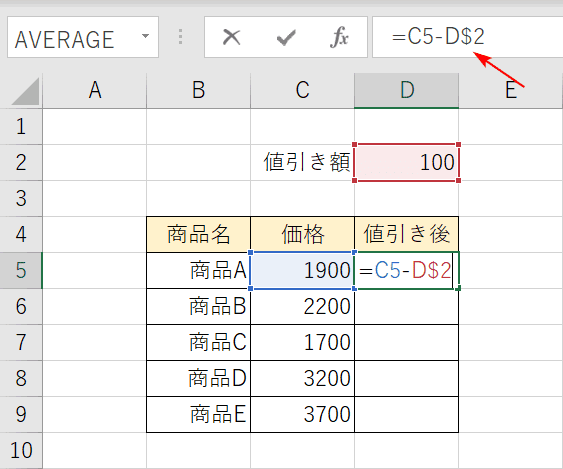563x469 pixels.
Task: Click cell C5 with value 1900
Action: click(302, 270)
